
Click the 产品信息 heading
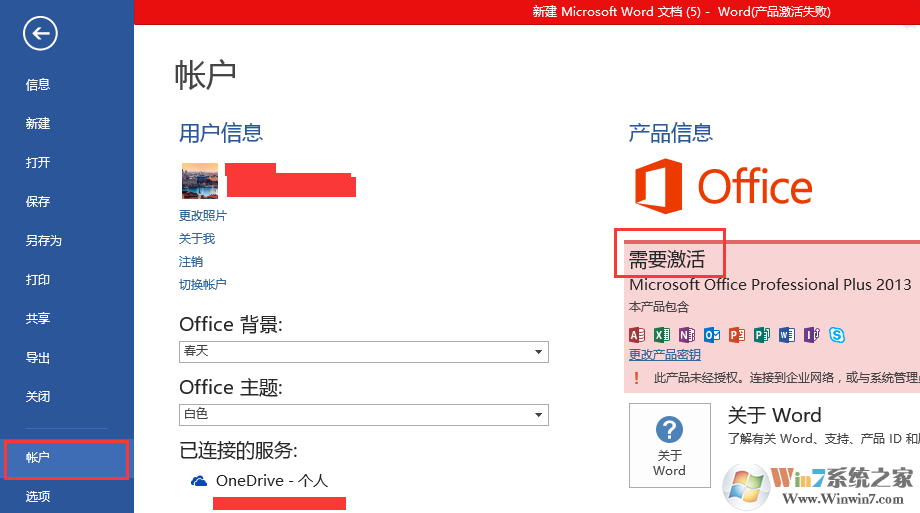pyautogui.click(x=671, y=133)
